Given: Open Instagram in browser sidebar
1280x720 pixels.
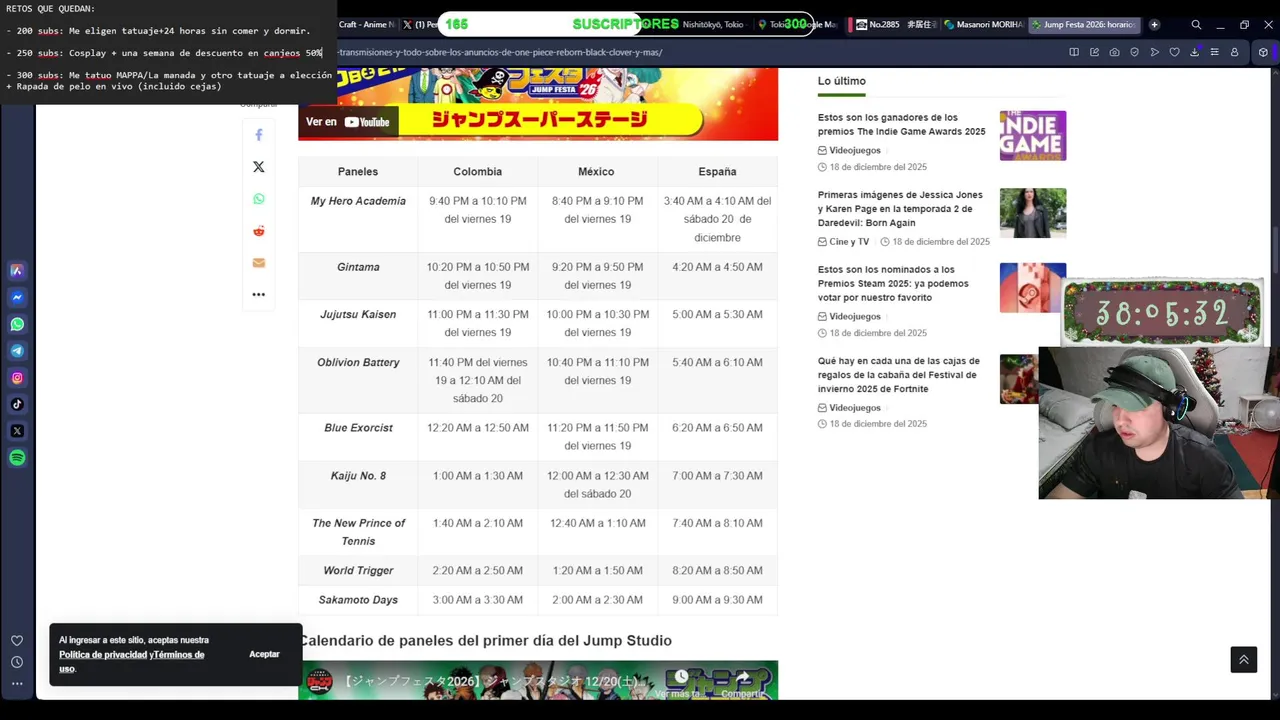Looking at the screenshot, I should [x=17, y=378].
